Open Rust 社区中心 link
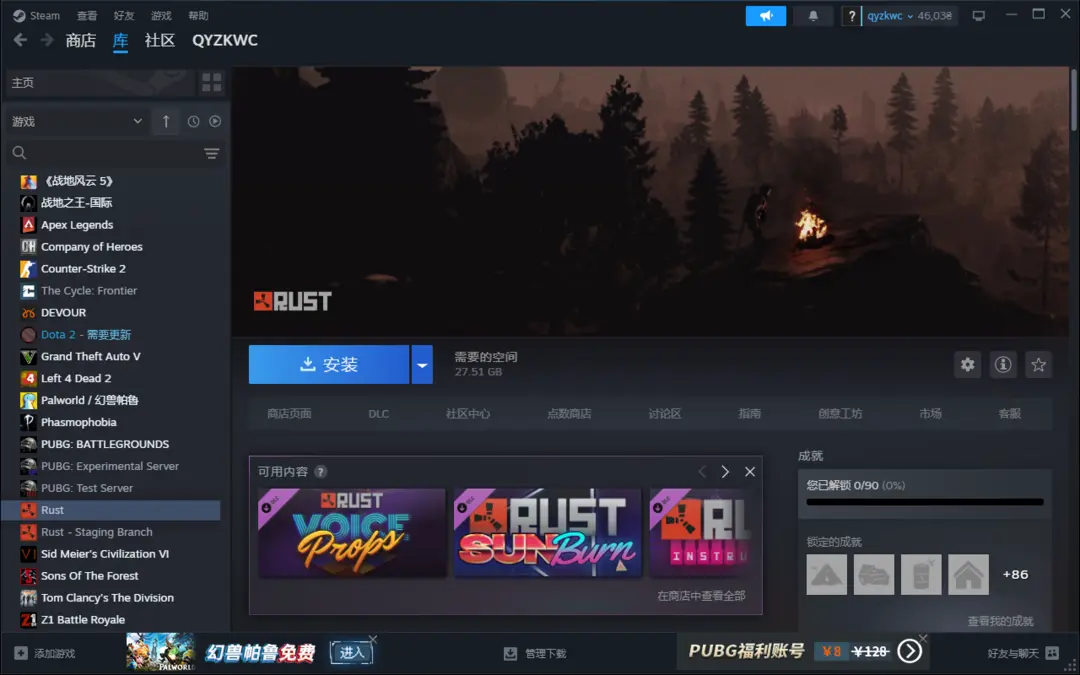Image resolution: width=1080 pixels, height=675 pixels. click(x=468, y=414)
